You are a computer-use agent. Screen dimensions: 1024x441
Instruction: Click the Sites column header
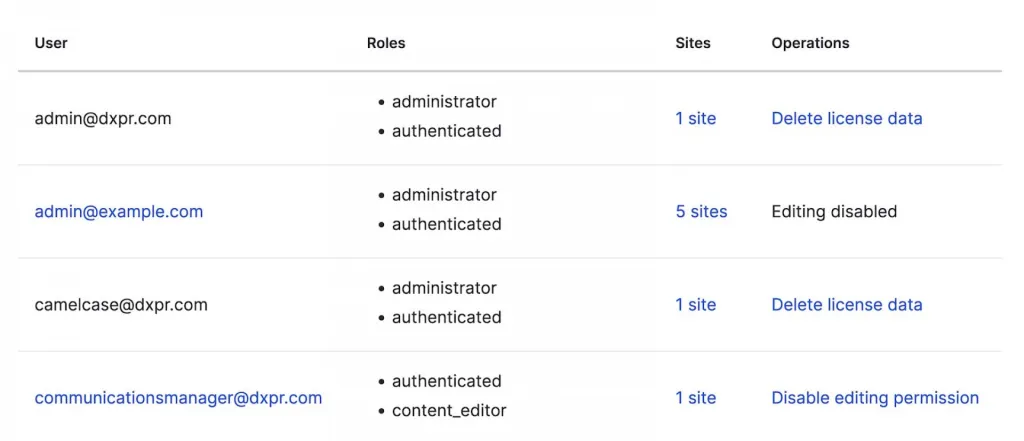[693, 43]
